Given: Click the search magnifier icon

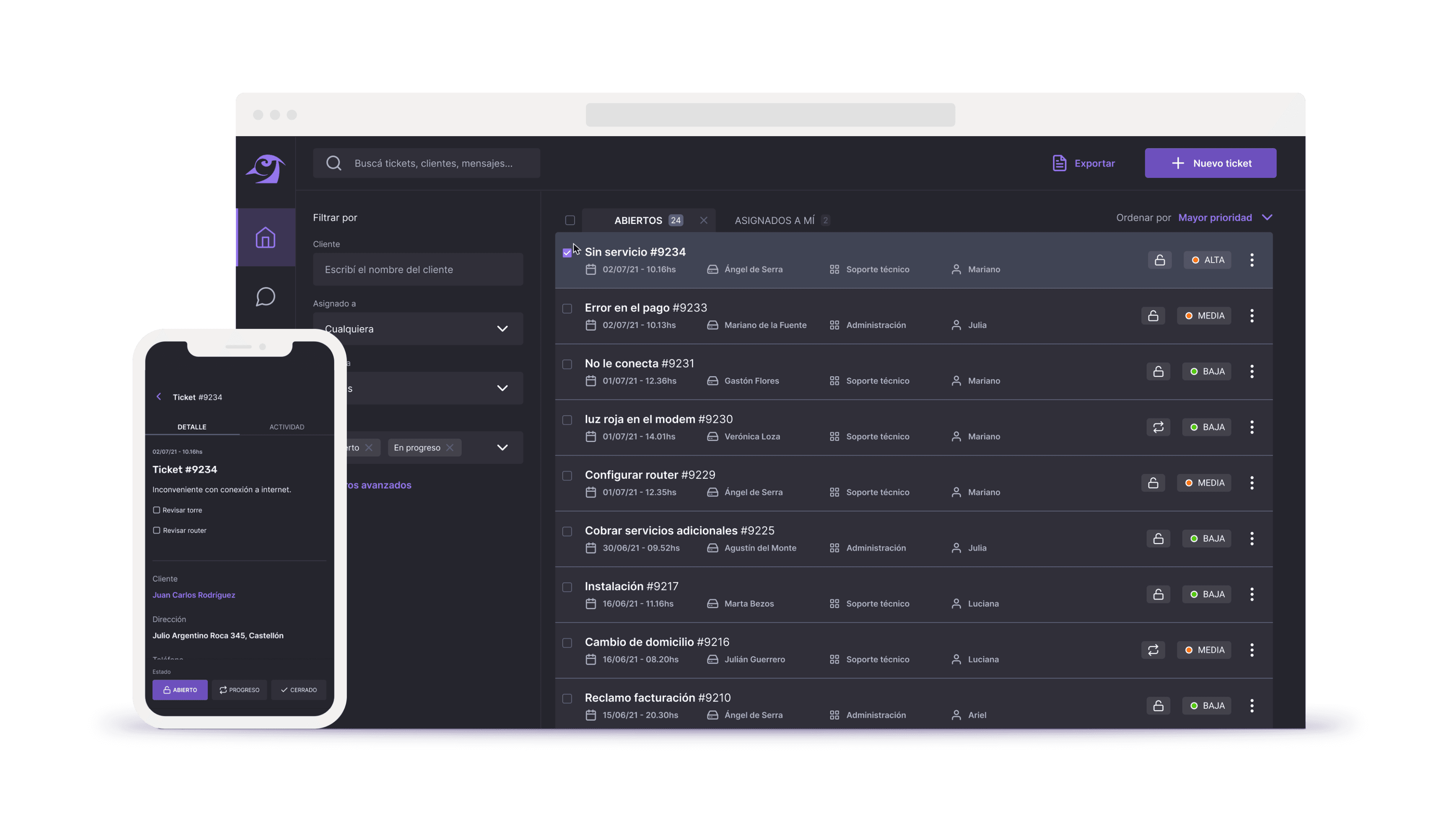Looking at the screenshot, I should [x=333, y=163].
